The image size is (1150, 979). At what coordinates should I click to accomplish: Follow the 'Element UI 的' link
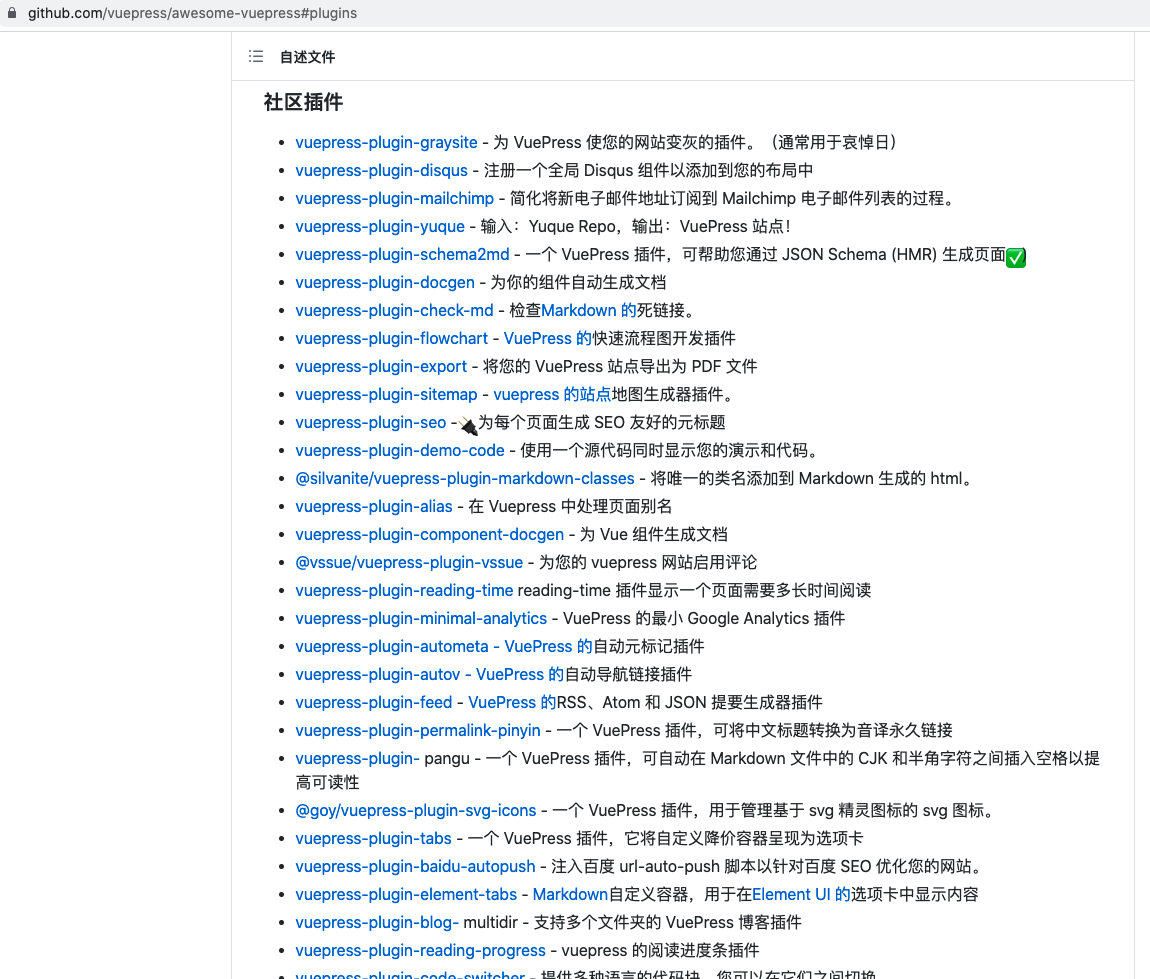[x=802, y=895]
